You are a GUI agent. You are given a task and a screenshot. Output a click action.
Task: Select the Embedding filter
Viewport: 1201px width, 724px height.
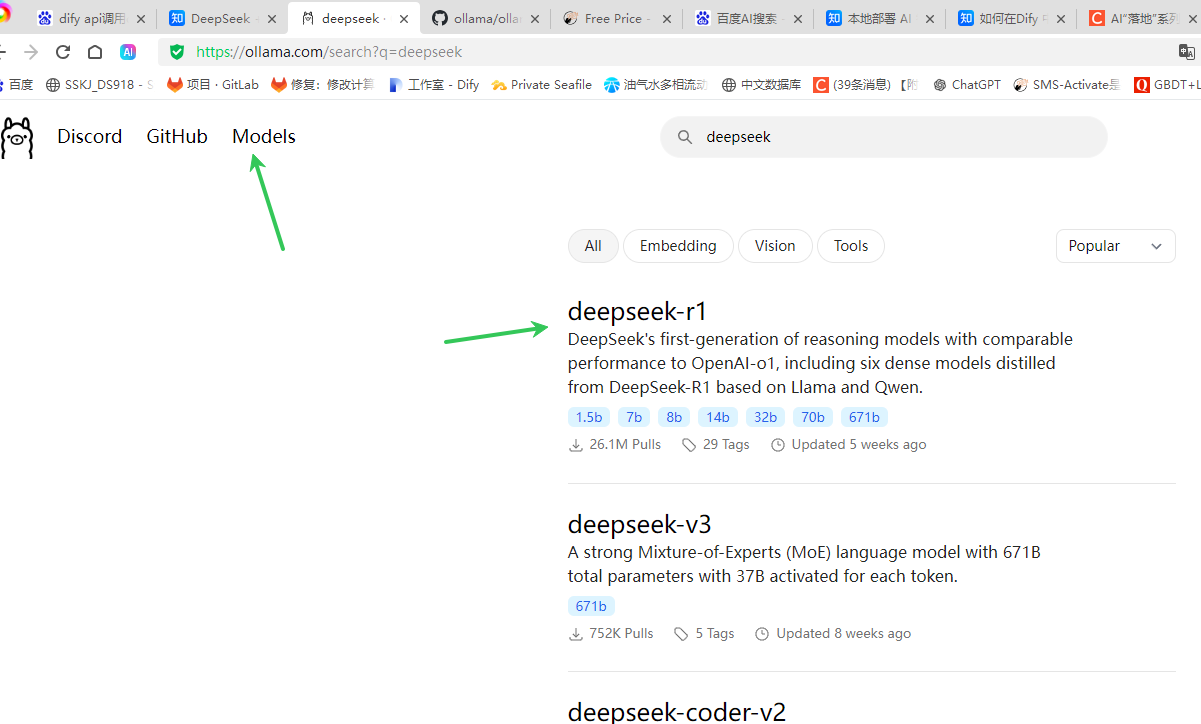[678, 246]
